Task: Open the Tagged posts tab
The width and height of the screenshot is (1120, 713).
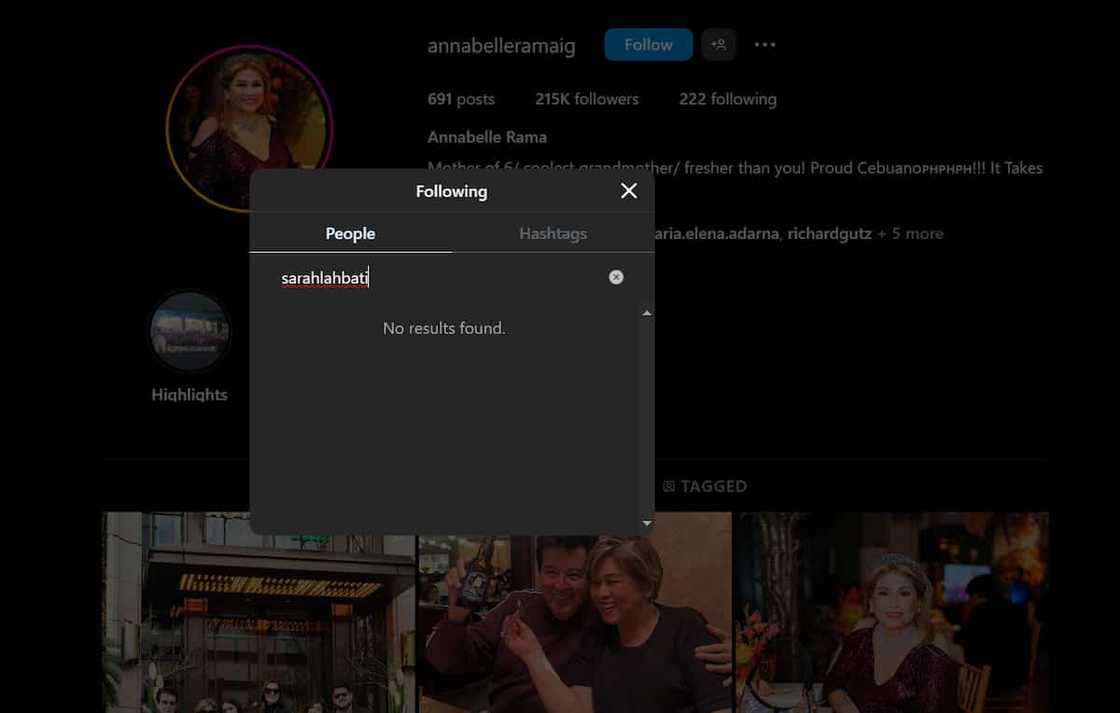Action: [x=704, y=486]
